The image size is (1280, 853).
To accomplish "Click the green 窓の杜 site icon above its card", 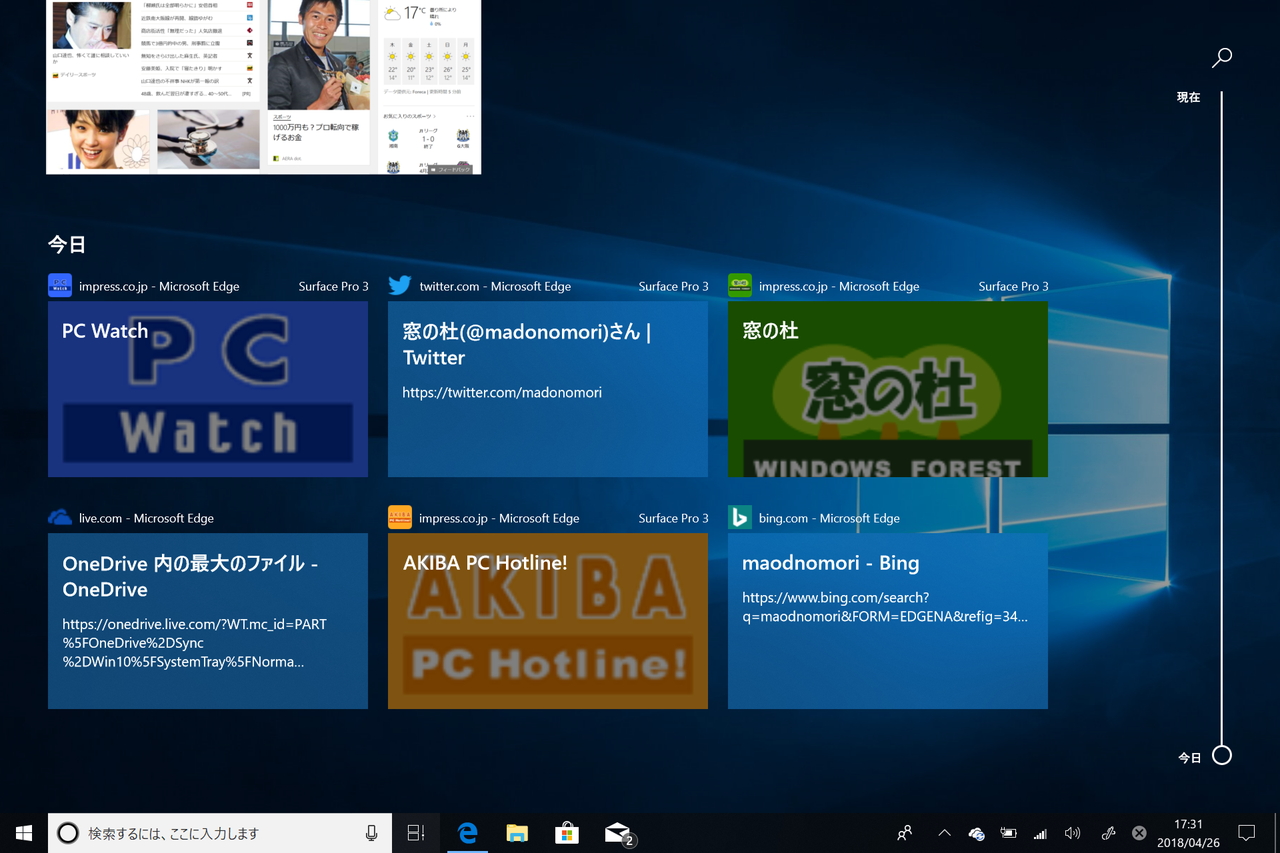I will 740,286.
